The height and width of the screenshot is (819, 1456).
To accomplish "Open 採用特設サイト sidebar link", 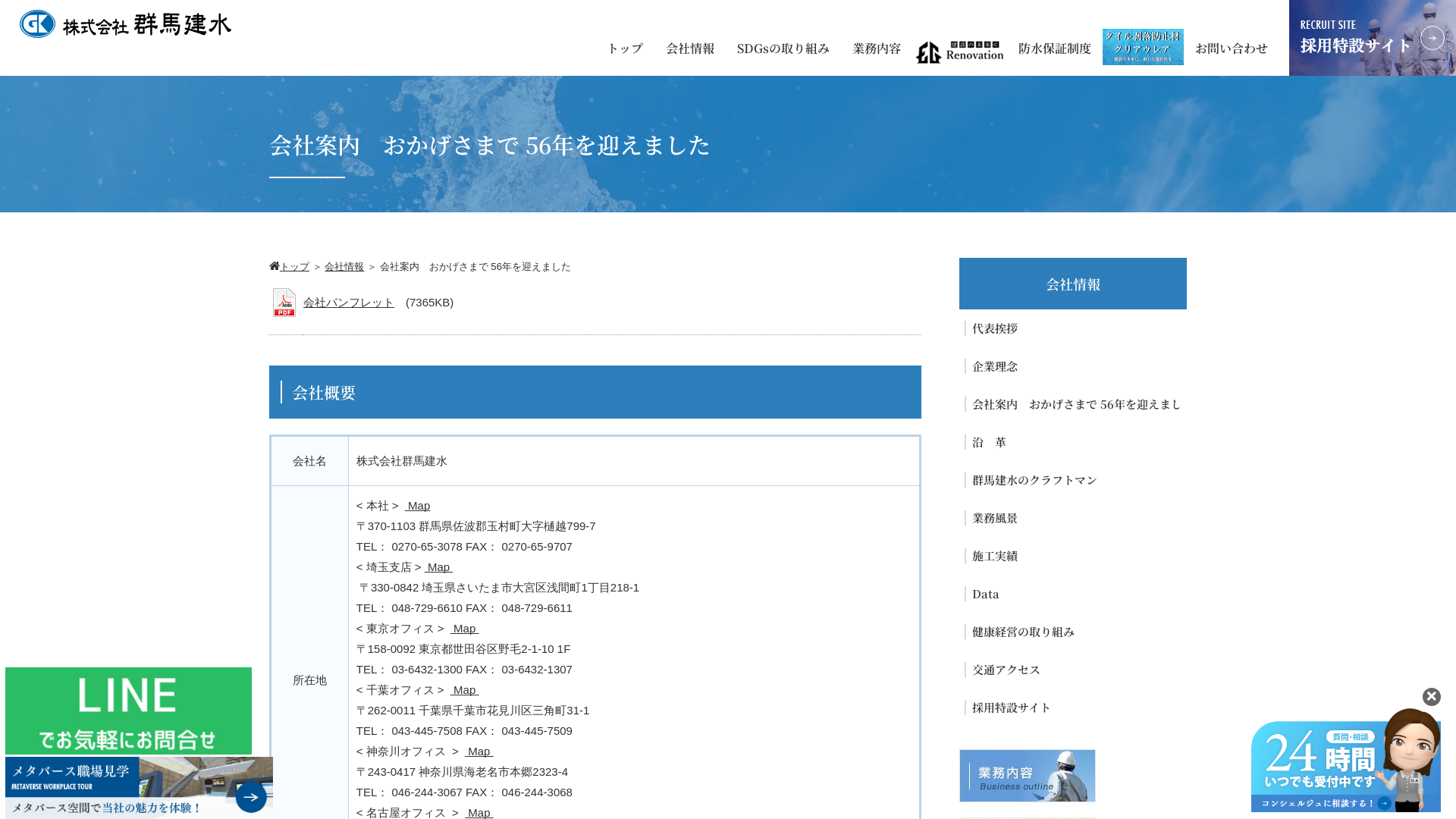I will pos(1012,708).
